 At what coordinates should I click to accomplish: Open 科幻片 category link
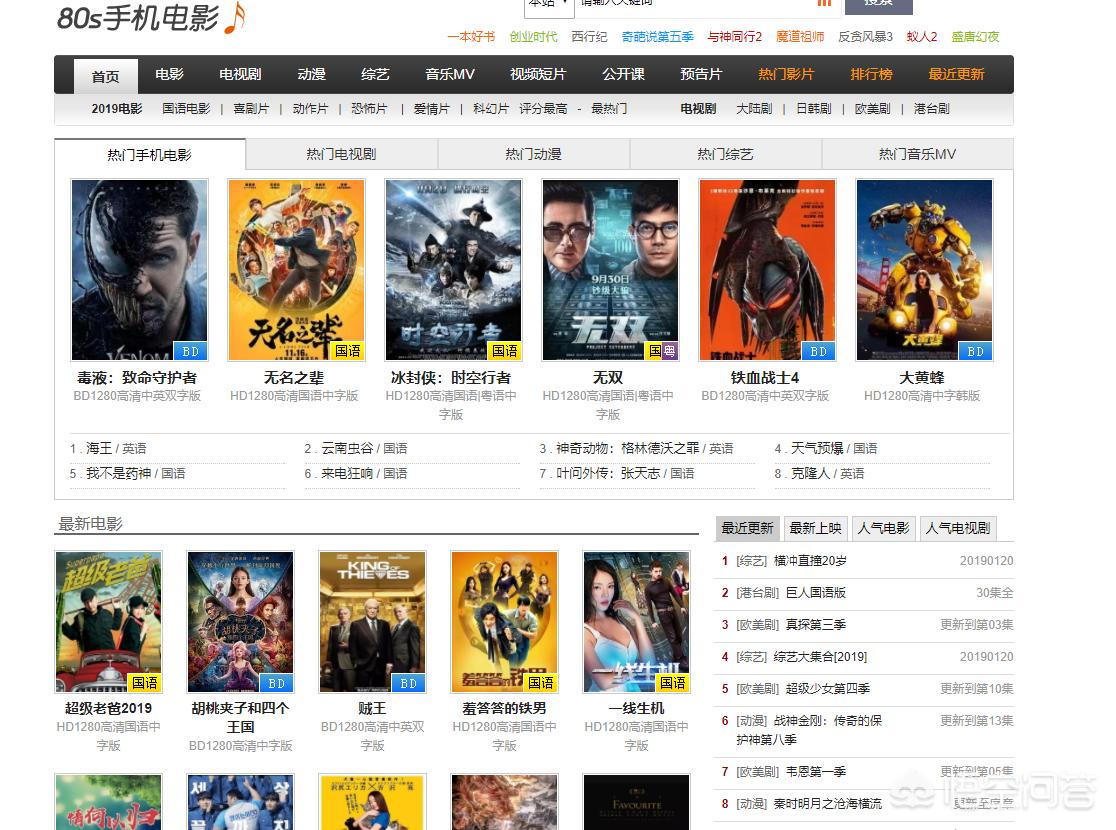click(x=490, y=109)
